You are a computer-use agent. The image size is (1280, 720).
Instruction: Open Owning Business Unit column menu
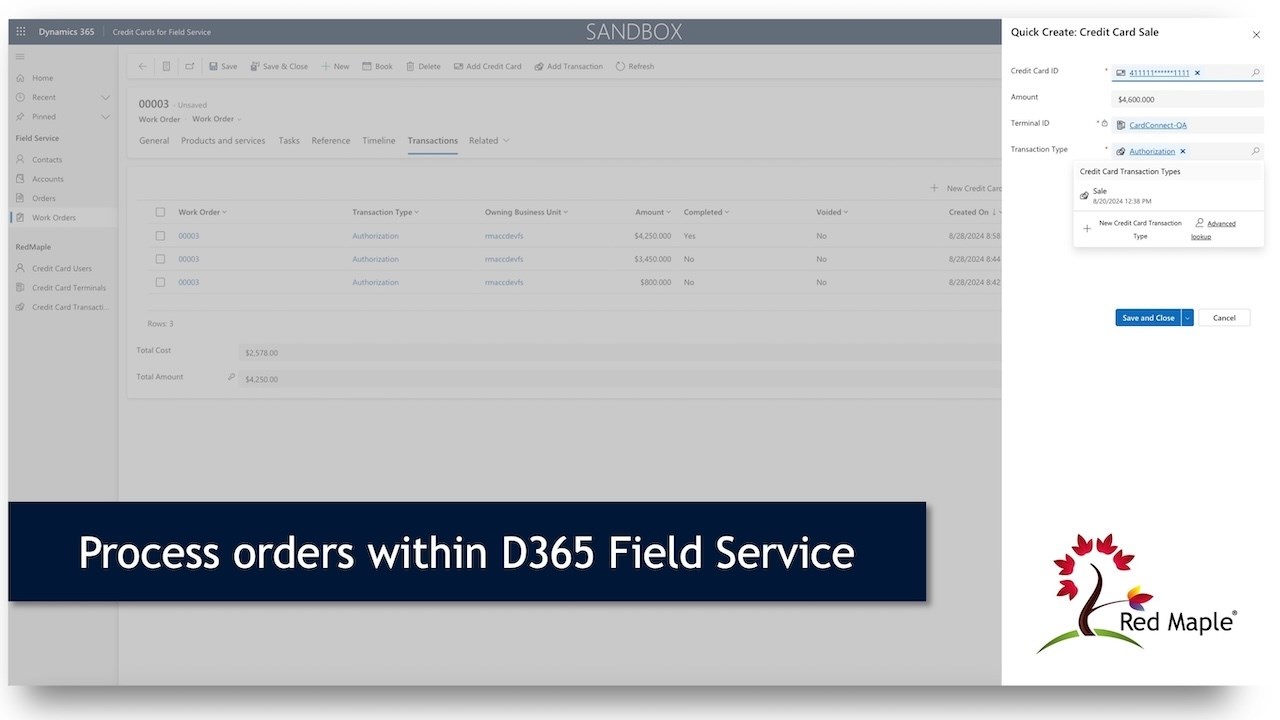[527, 212]
